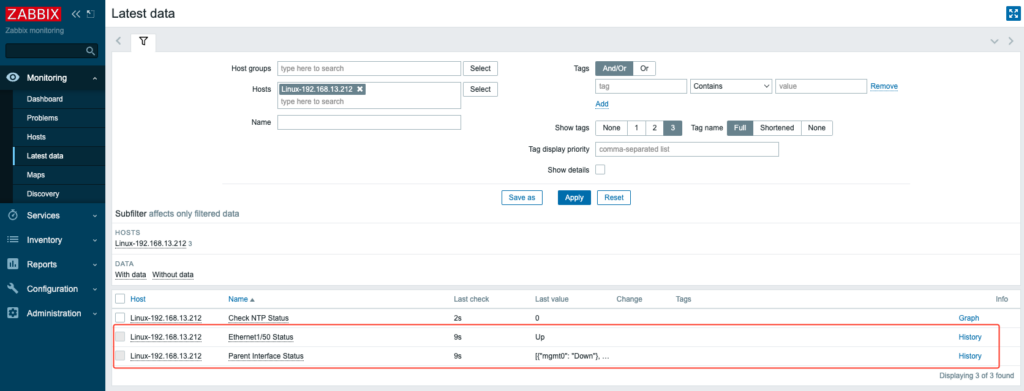Open the filter funnel tab

pos(143,41)
